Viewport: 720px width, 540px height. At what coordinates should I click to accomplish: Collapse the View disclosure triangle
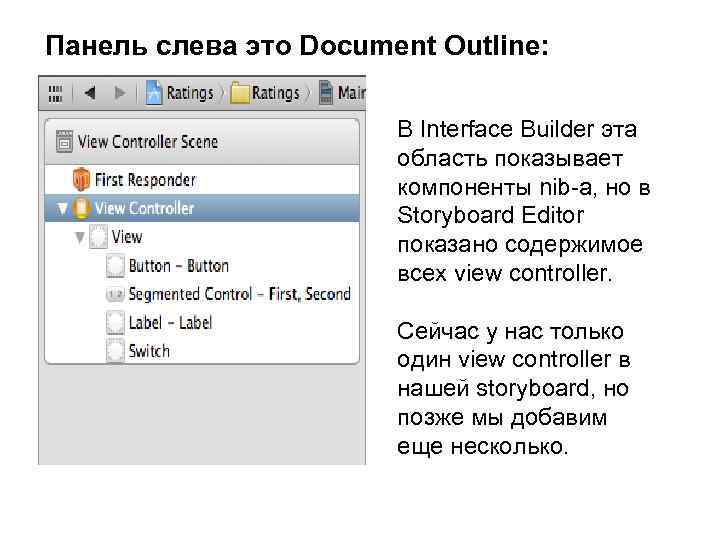click(80, 237)
